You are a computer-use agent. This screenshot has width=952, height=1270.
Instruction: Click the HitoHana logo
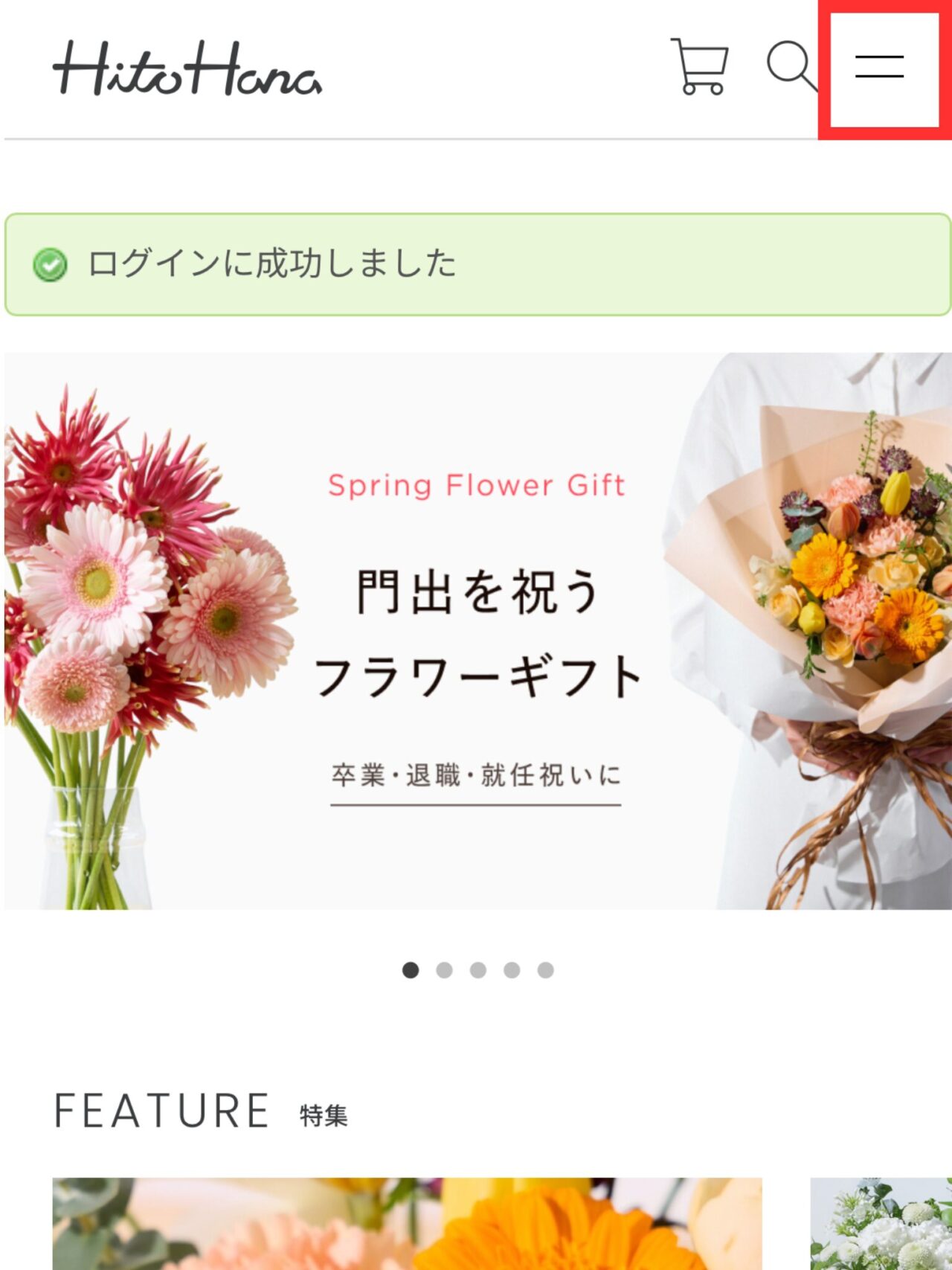[x=187, y=68]
